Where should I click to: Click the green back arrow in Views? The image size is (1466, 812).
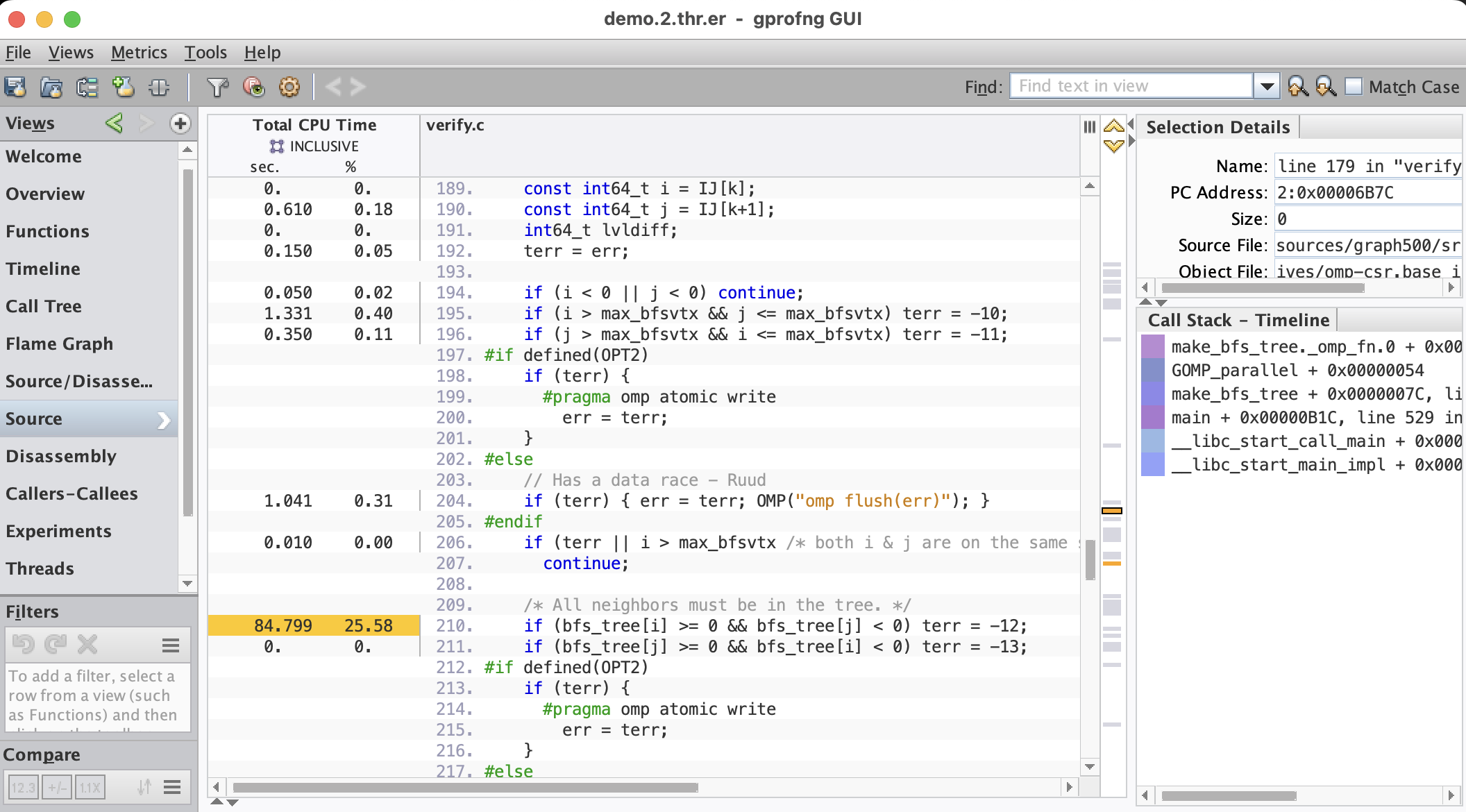tap(115, 124)
